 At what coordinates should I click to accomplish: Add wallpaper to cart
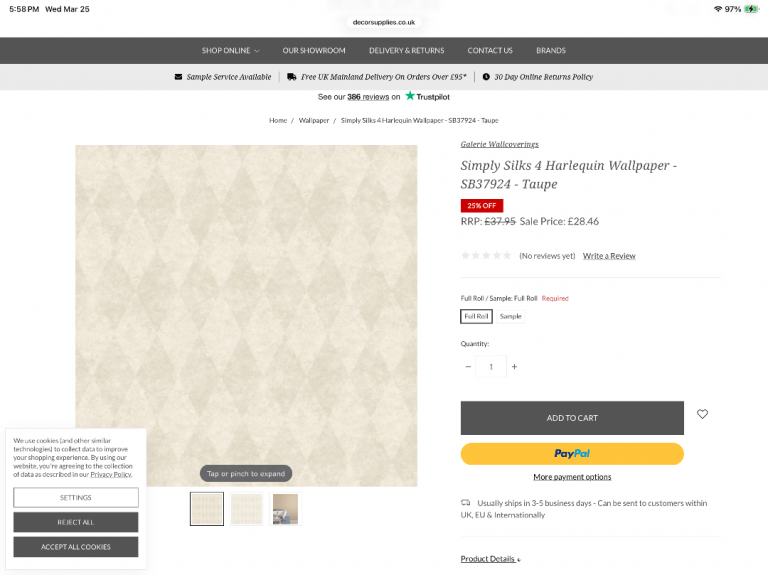tap(572, 418)
